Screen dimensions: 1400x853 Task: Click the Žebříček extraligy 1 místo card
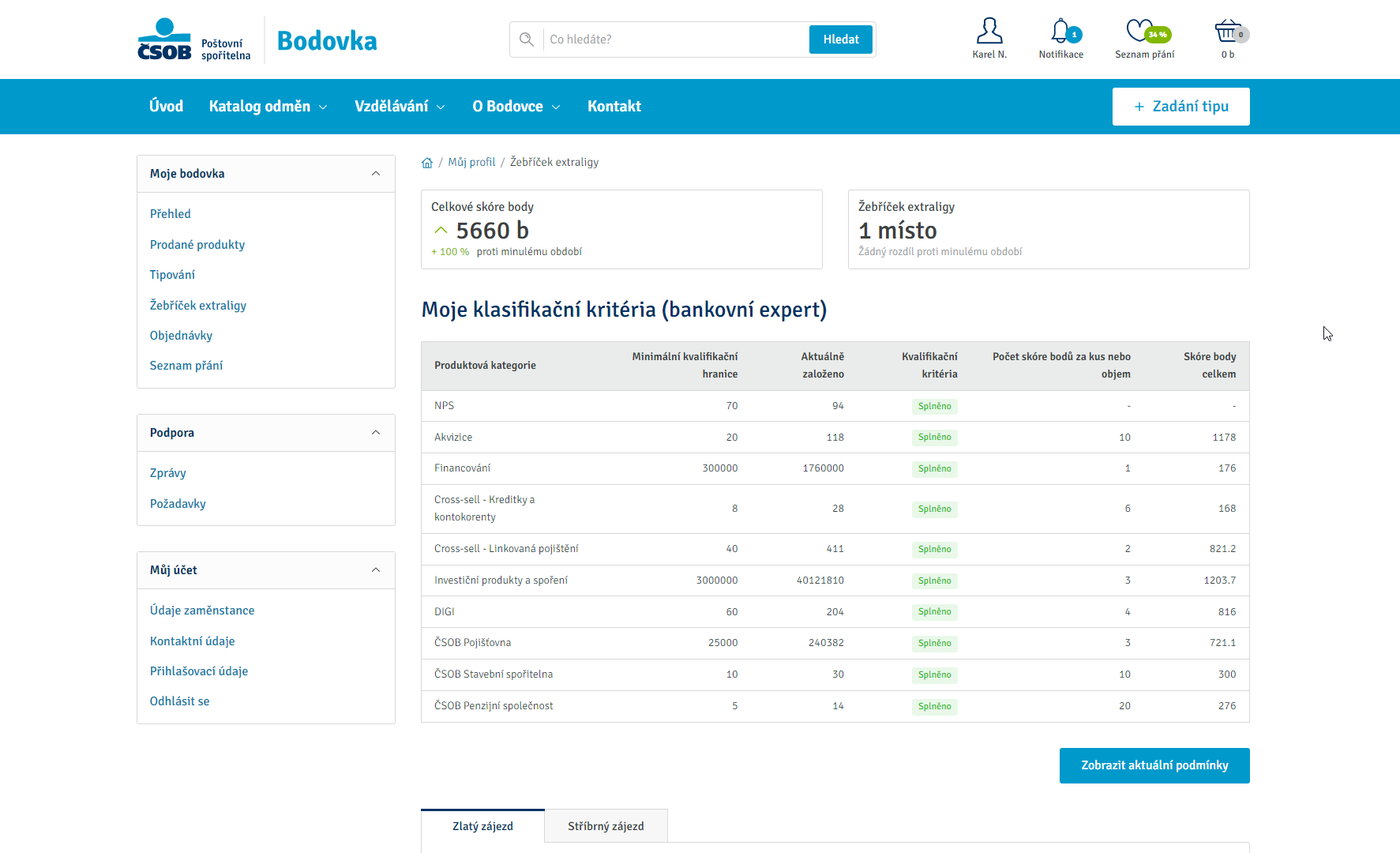(1049, 229)
